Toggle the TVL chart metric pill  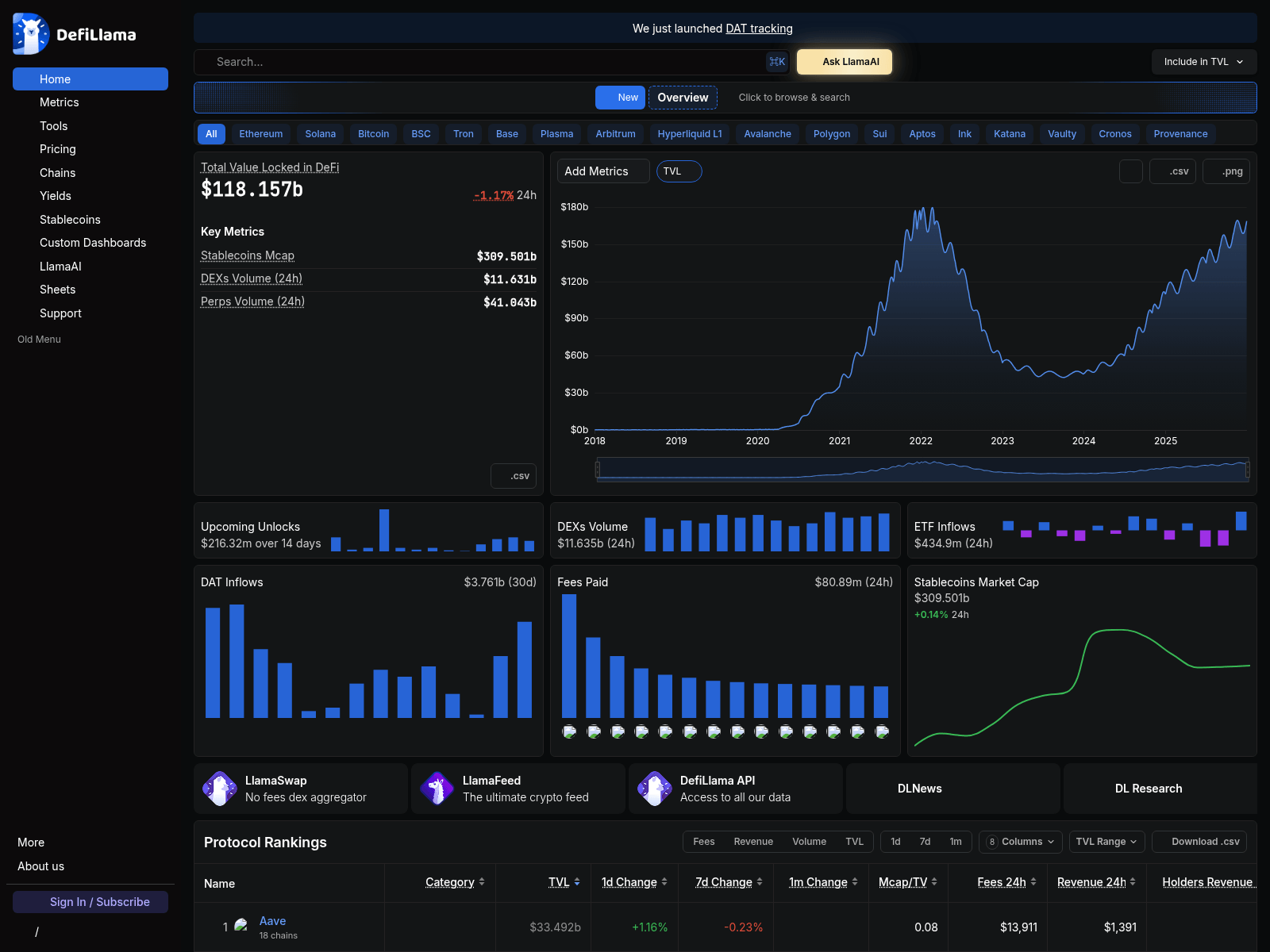pos(679,171)
